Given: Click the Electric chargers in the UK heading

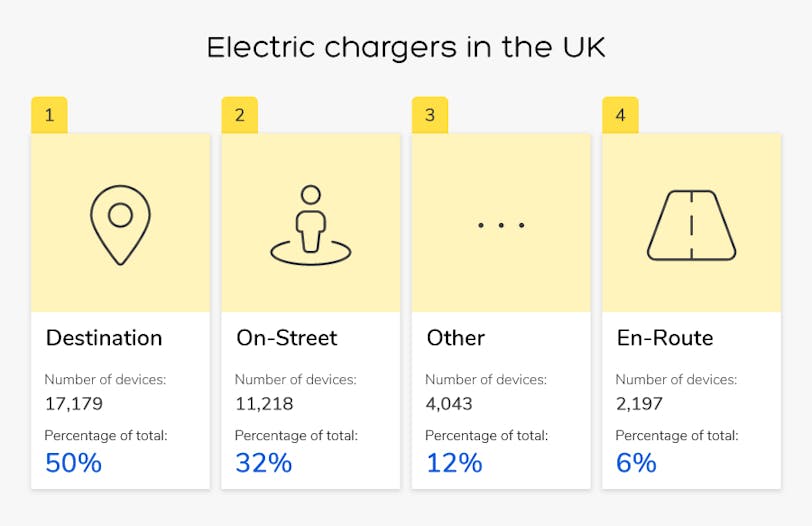Looking at the screenshot, I should pyautogui.click(x=406, y=48).
